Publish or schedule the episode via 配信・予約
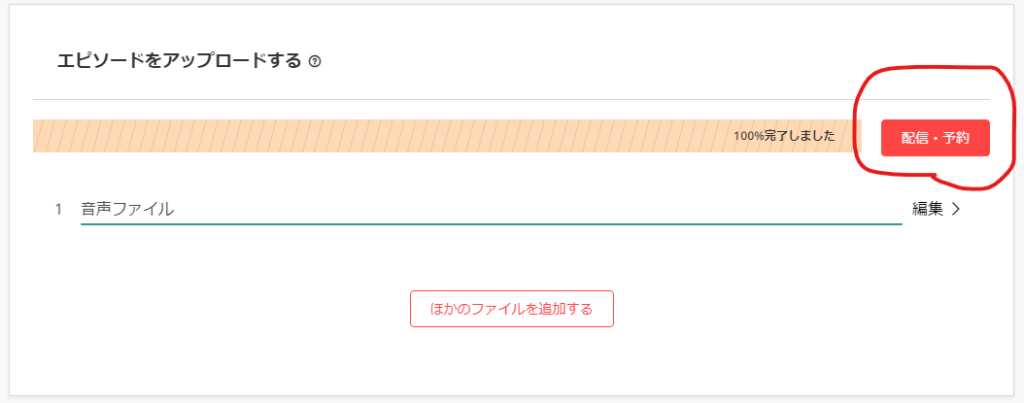This screenshot has height=403, width=1024. 935,138
